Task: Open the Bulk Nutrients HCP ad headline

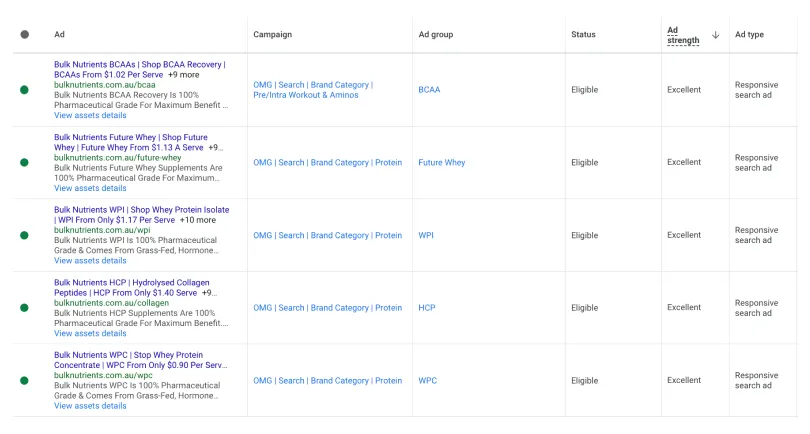Action: pyautogui.click(x=132, y=288)
